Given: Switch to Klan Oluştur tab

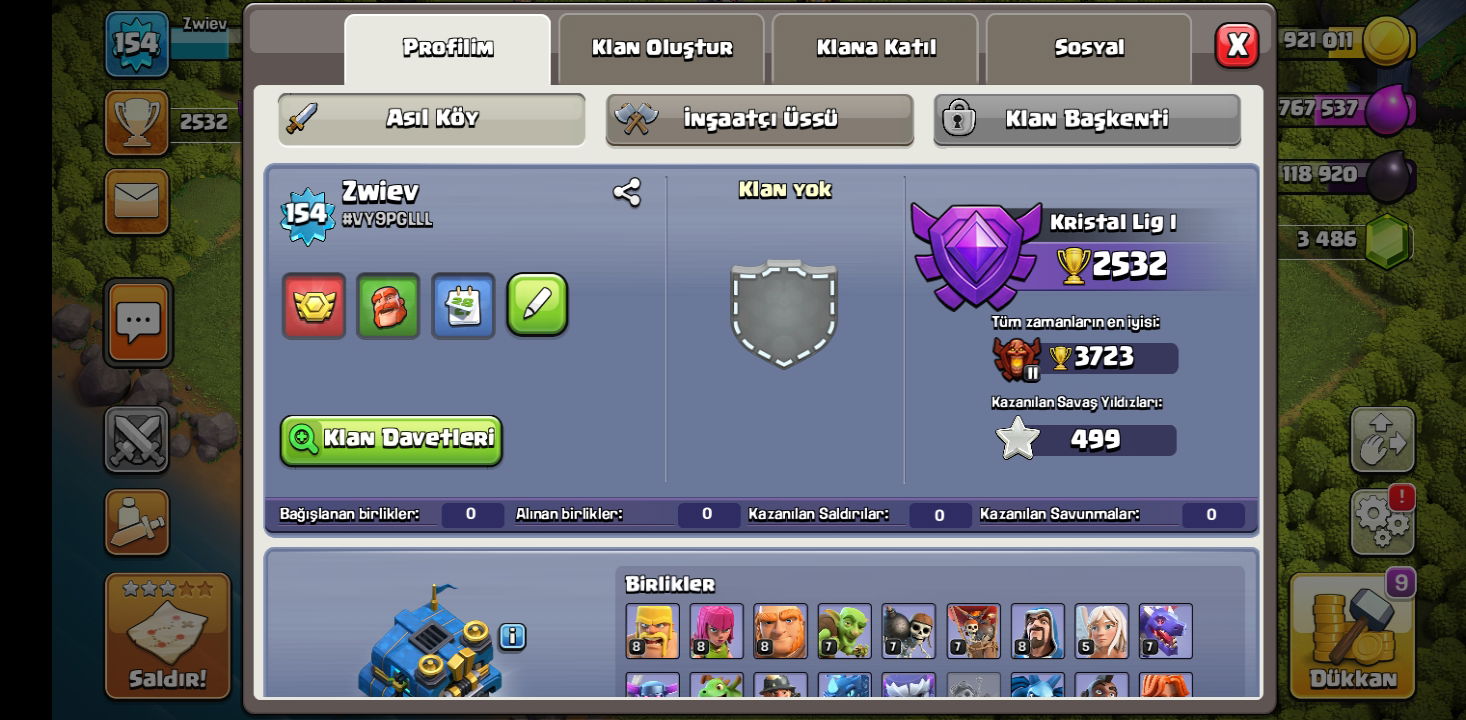Looking at the screenshot, I should click(662, 48).
